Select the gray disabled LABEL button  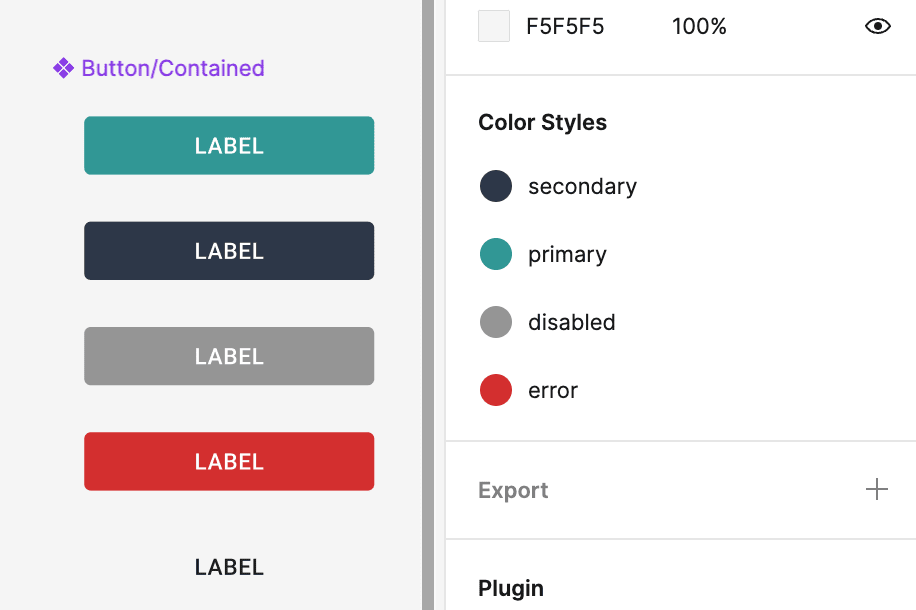(229, 356)
